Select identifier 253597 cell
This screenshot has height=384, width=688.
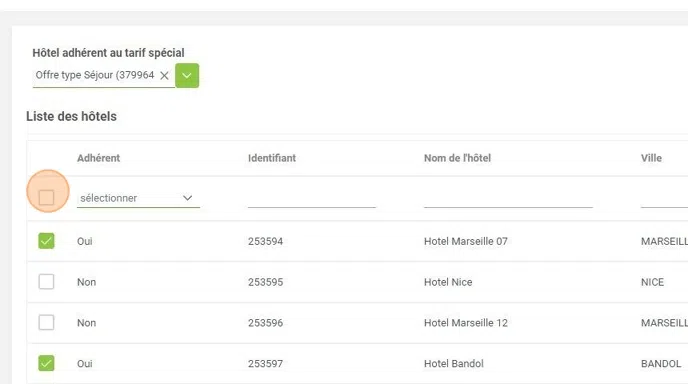[x=265, y=364]
